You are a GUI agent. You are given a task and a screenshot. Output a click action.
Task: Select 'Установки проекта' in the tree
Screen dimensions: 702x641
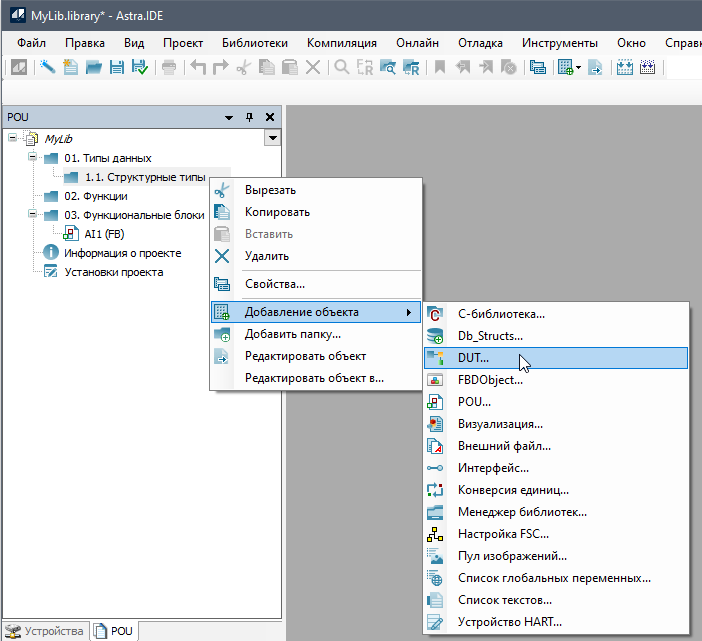(113, 272)
